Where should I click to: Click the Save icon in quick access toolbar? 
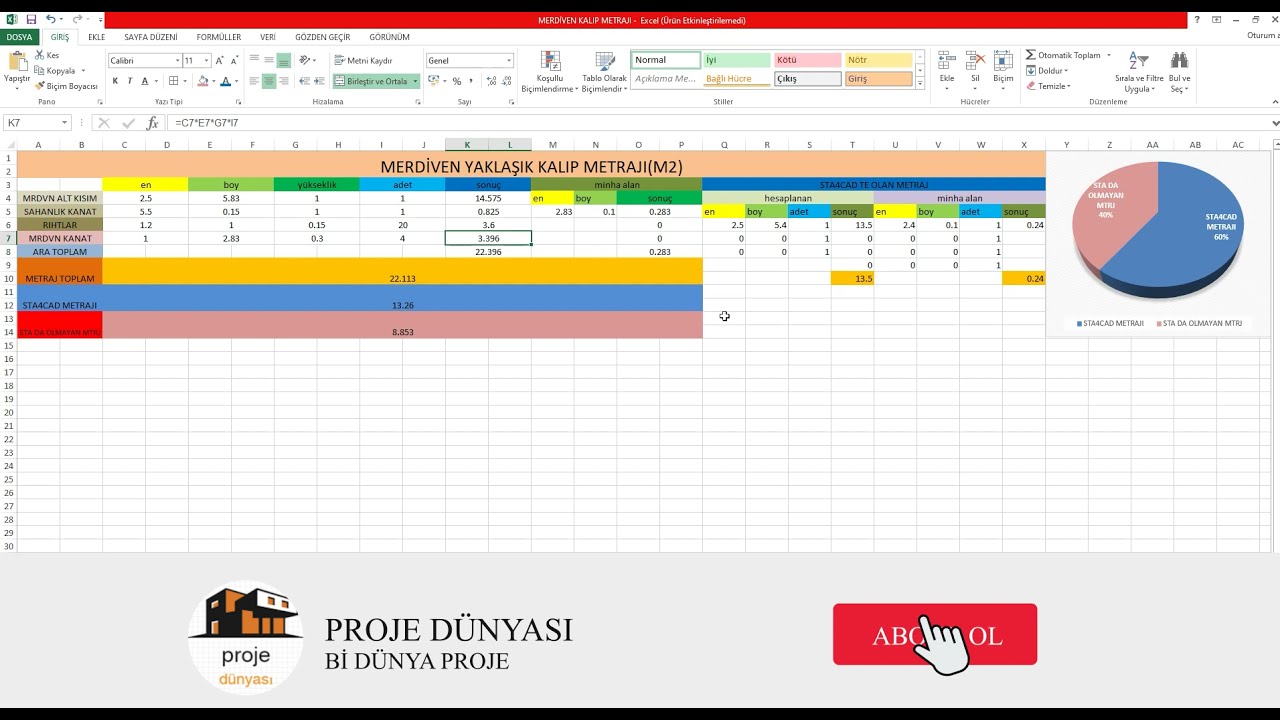tap(31, 20)
